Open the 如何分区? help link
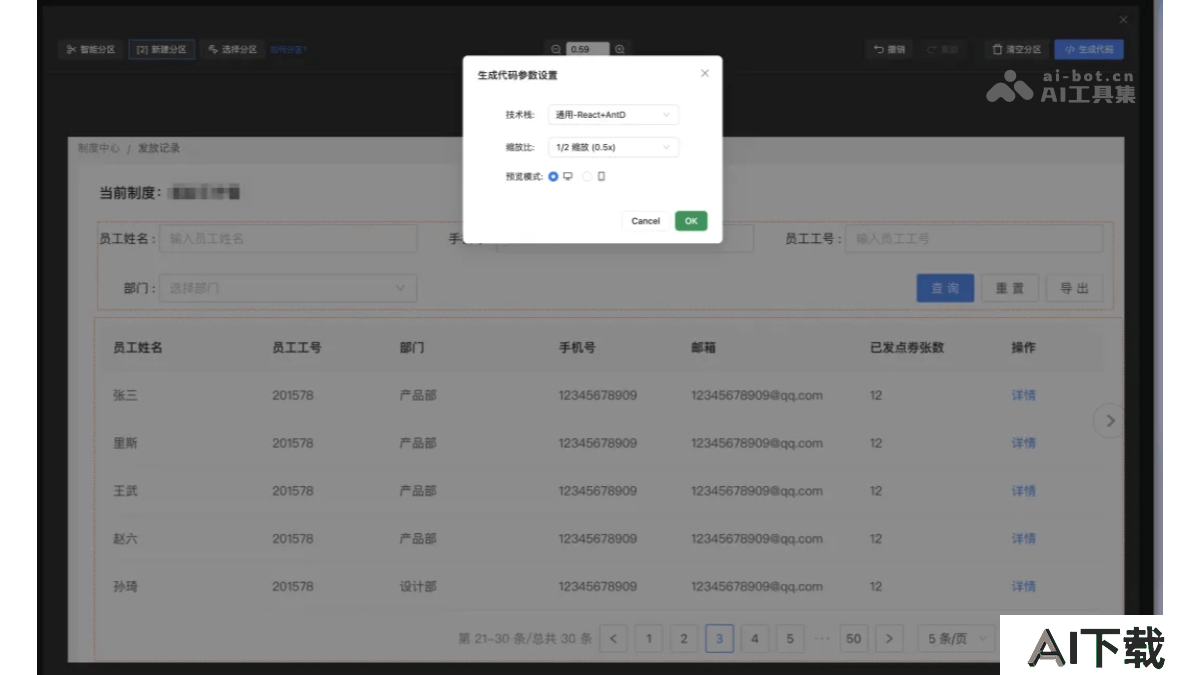This screenshot has width=1200, height=675. point(288,49)
